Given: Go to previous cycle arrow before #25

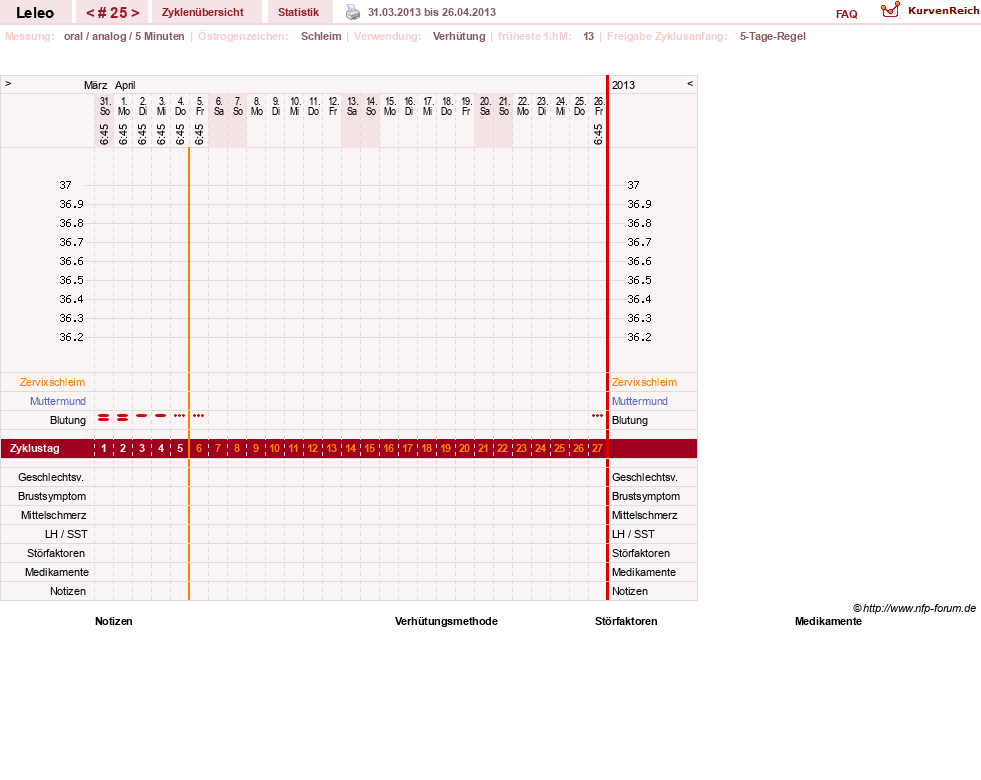Looking at the screenshot, I should click(90, 13).
